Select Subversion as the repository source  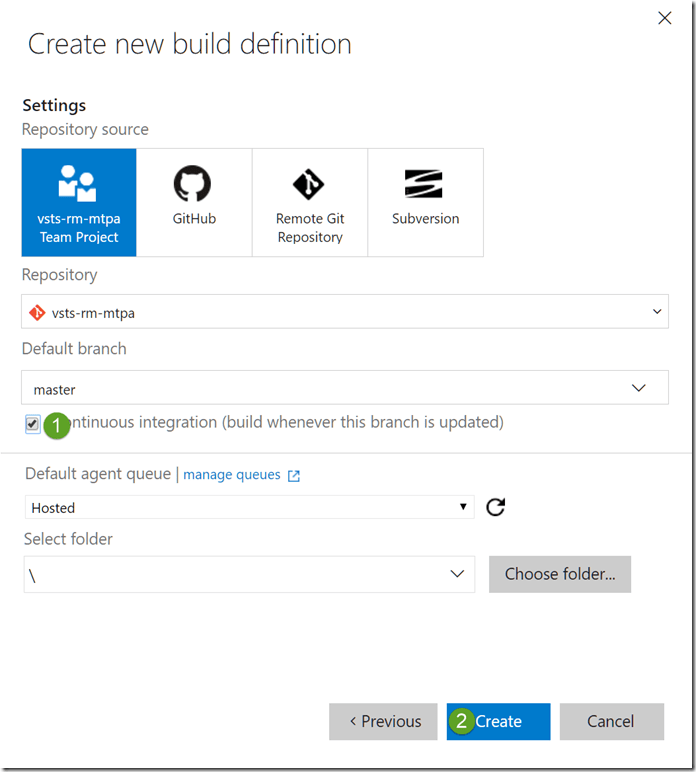pyautogui.click(x=426, y=203)
